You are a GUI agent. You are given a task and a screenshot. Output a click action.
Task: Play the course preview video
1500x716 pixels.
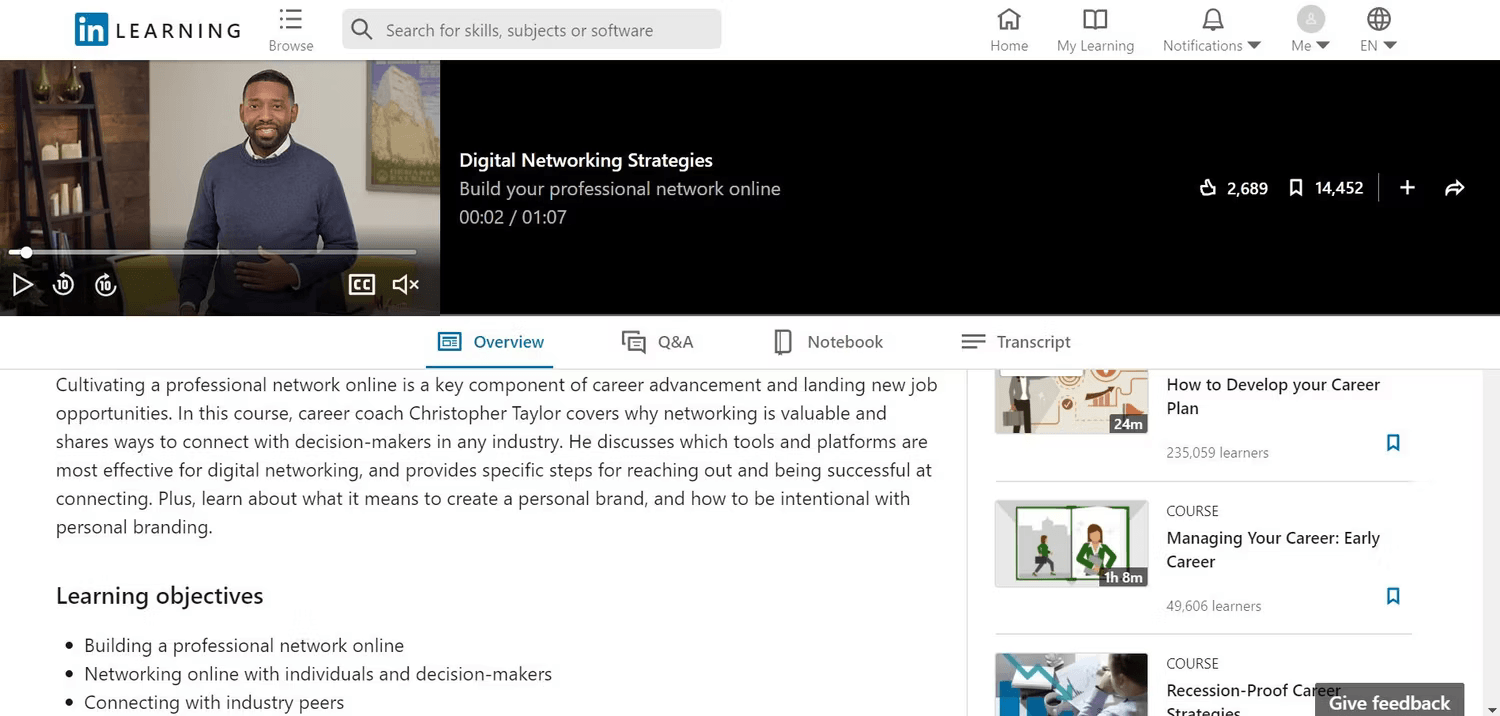coord(22,285)
